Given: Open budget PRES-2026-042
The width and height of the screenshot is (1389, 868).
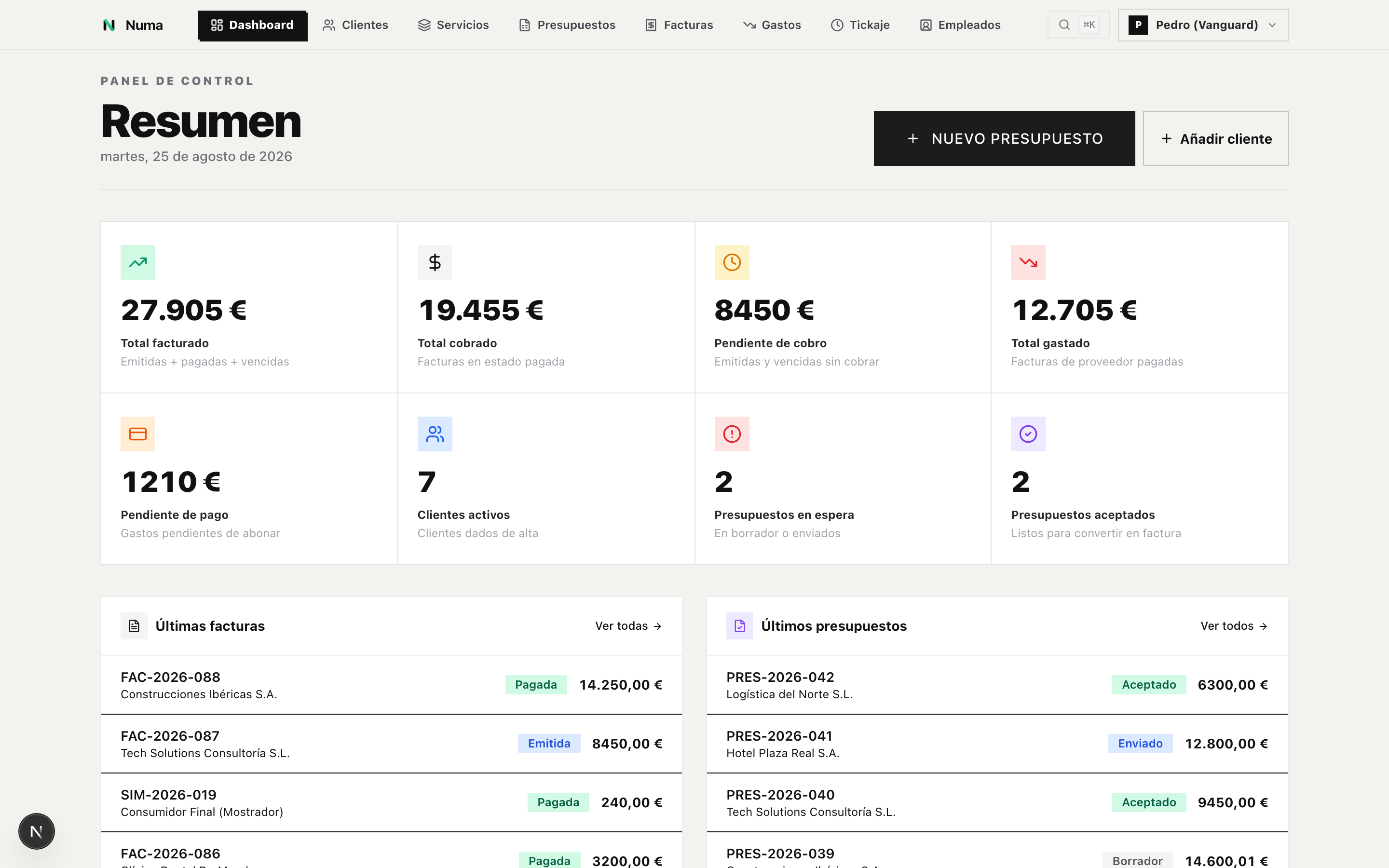Looking at the screenshot, I should (x=997, y=685).
